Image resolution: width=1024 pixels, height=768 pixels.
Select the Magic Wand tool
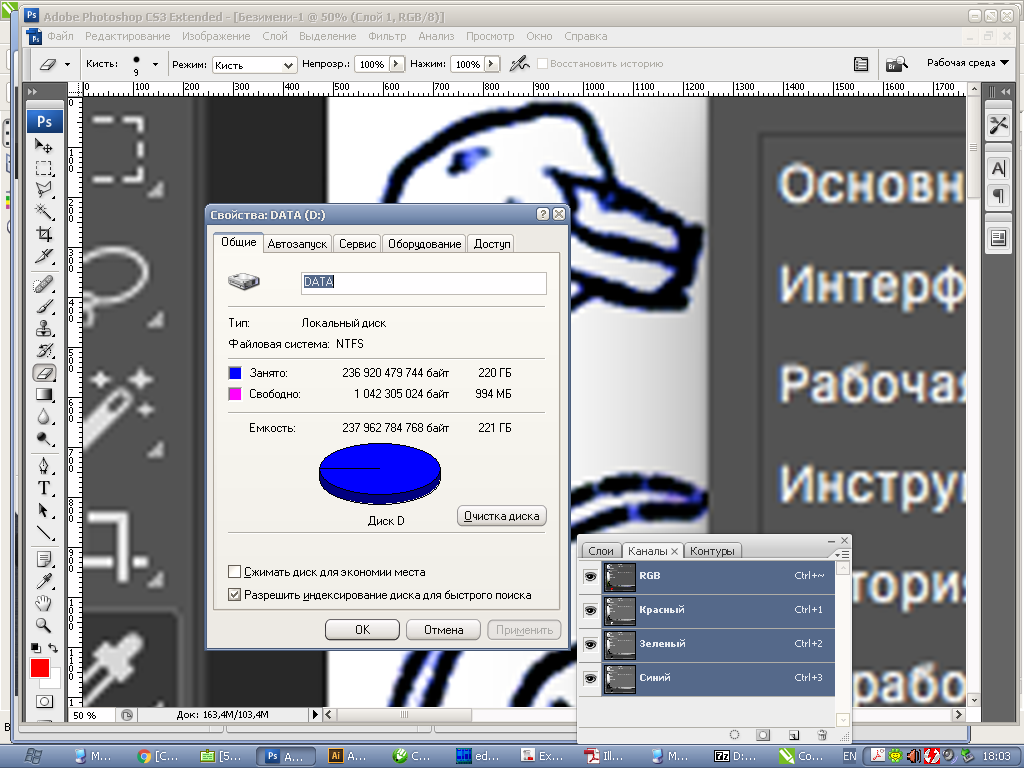44,212
